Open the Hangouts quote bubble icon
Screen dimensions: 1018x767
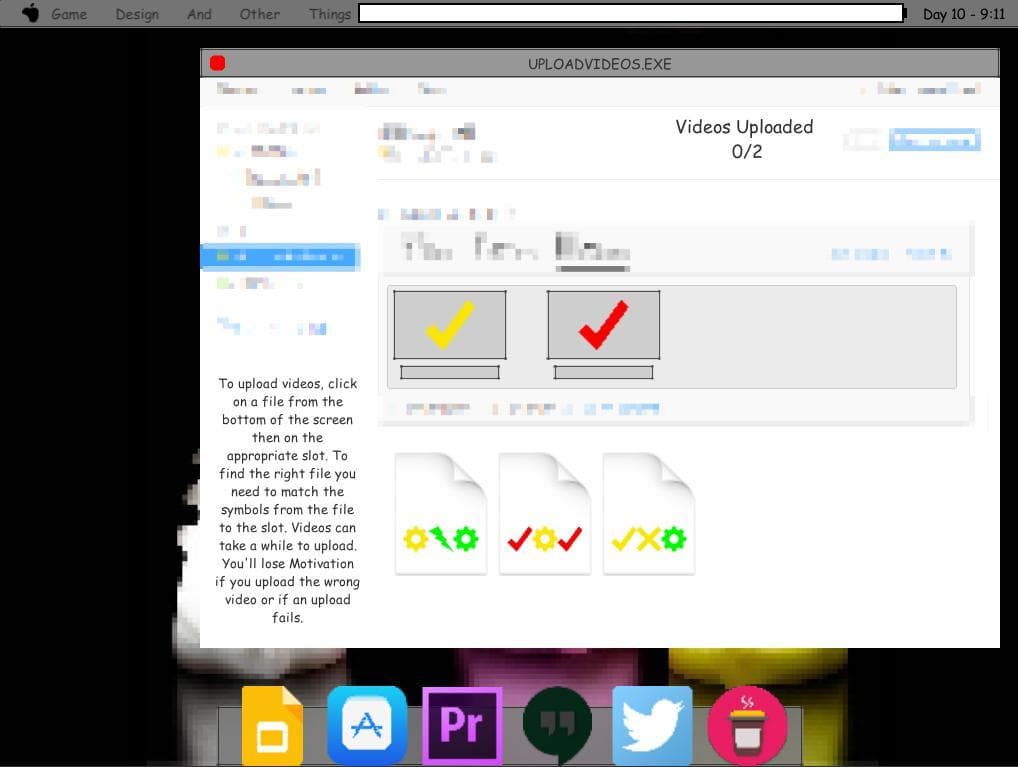point(557,725)
